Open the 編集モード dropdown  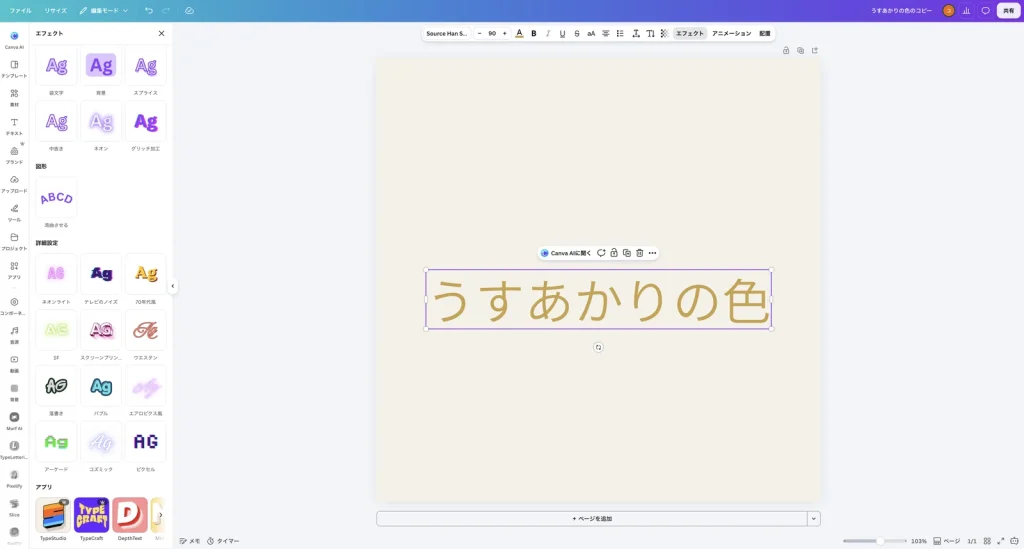click(104, 10)
